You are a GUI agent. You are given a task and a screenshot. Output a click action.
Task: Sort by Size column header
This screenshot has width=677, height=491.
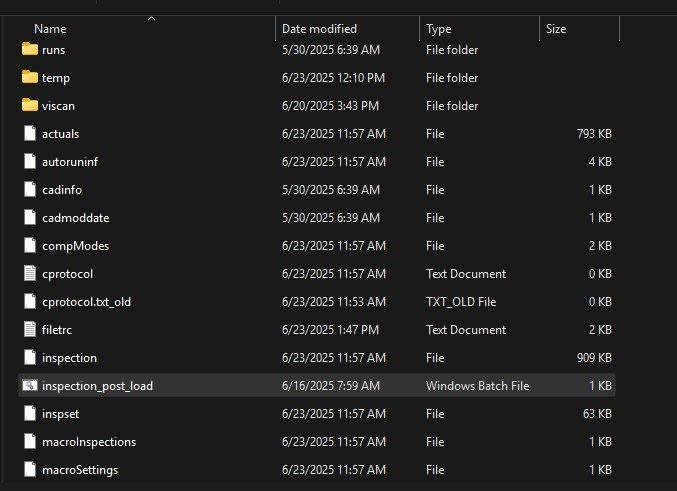click(x=556, y=29)
